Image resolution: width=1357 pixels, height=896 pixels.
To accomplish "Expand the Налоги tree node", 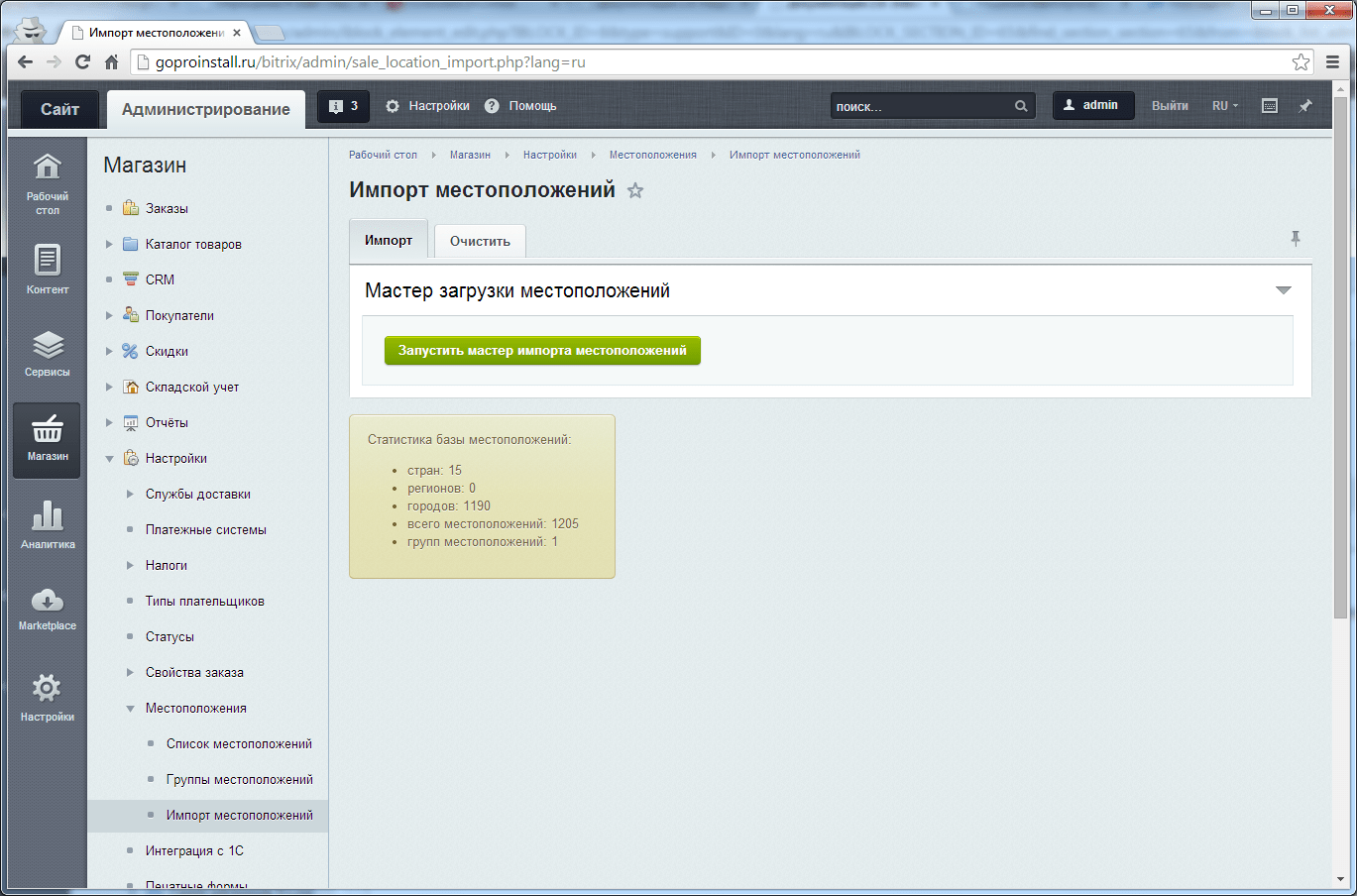I will (x=130, y=565).
